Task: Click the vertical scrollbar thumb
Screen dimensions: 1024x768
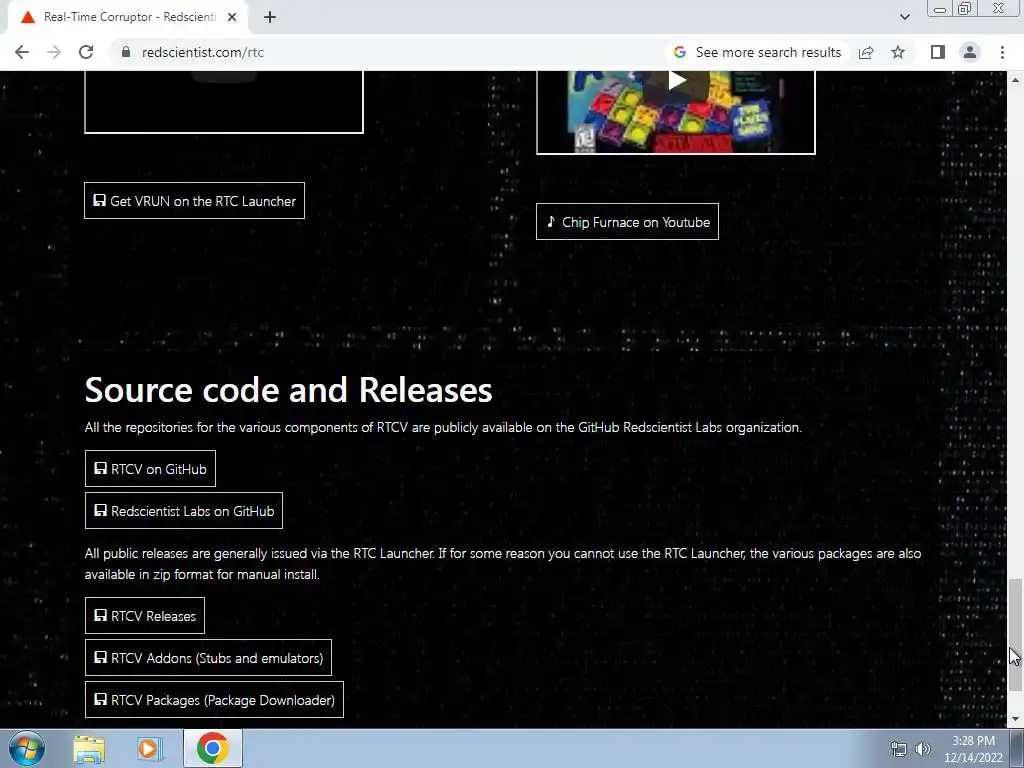Action: pyautogui.click(x=1015, y=633)
